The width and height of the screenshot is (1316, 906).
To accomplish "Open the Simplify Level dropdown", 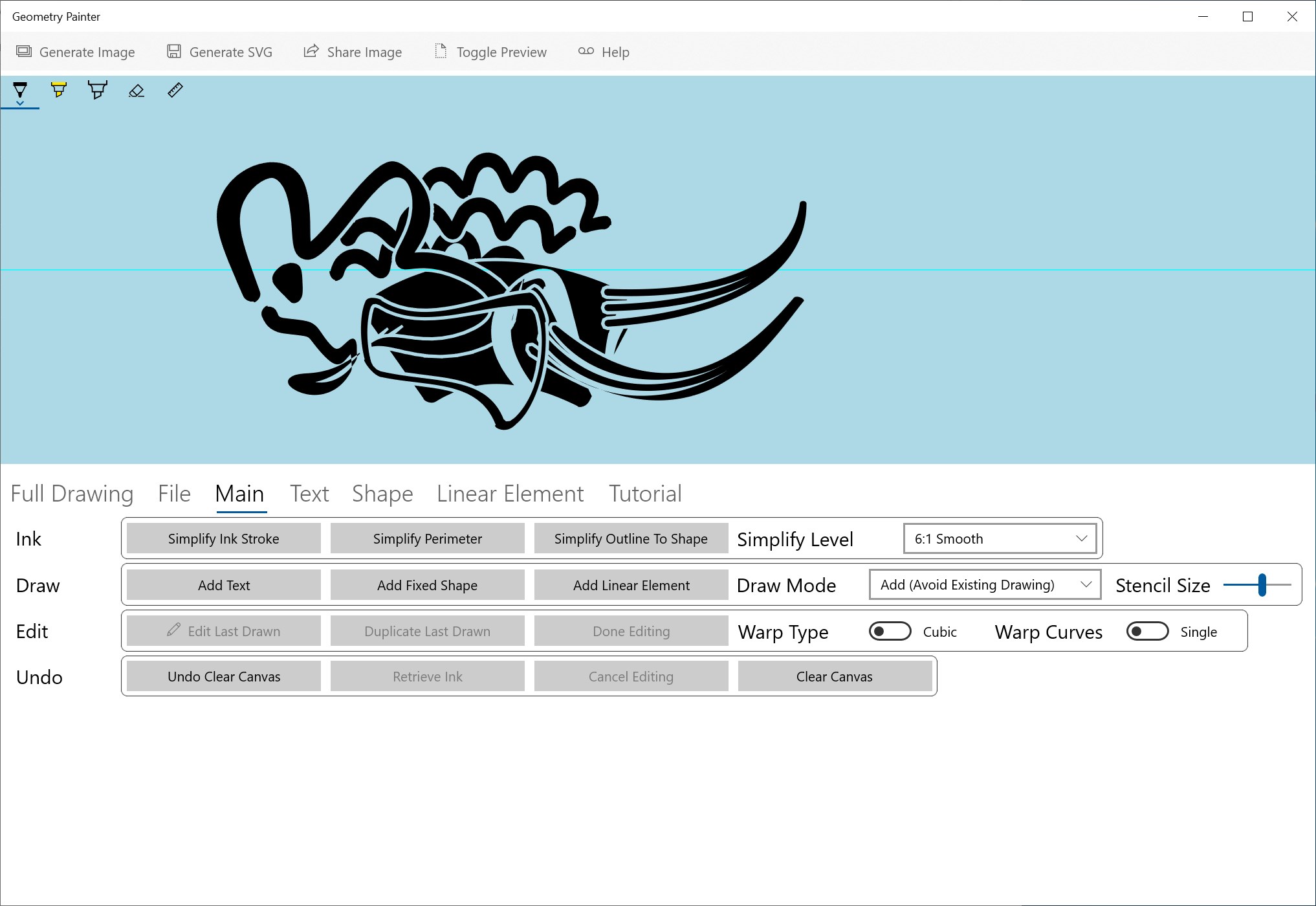I will tap(1000, 538).
